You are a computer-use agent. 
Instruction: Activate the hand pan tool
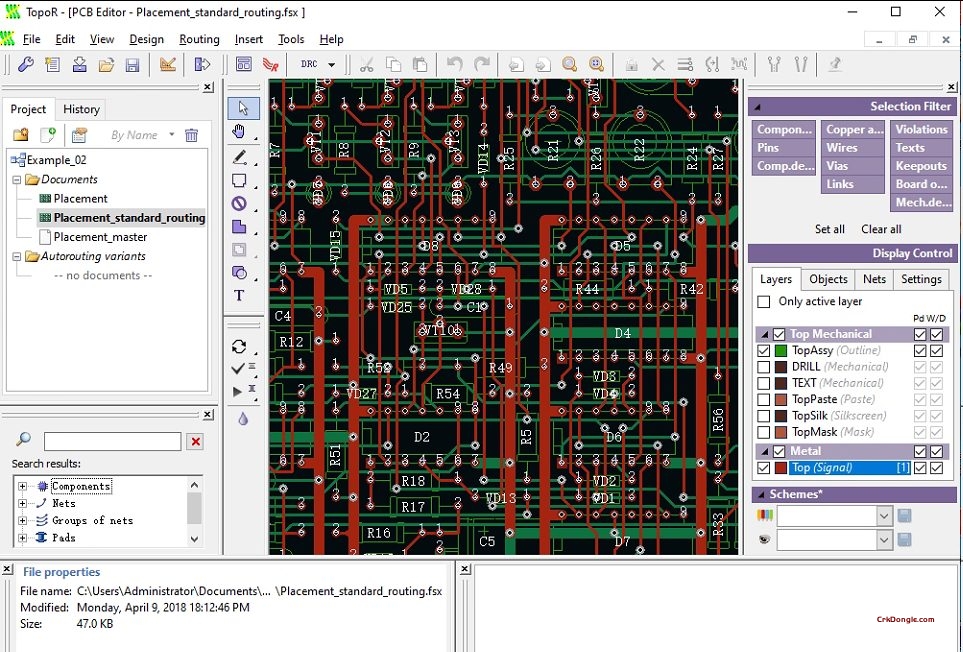tap(240, 132)
